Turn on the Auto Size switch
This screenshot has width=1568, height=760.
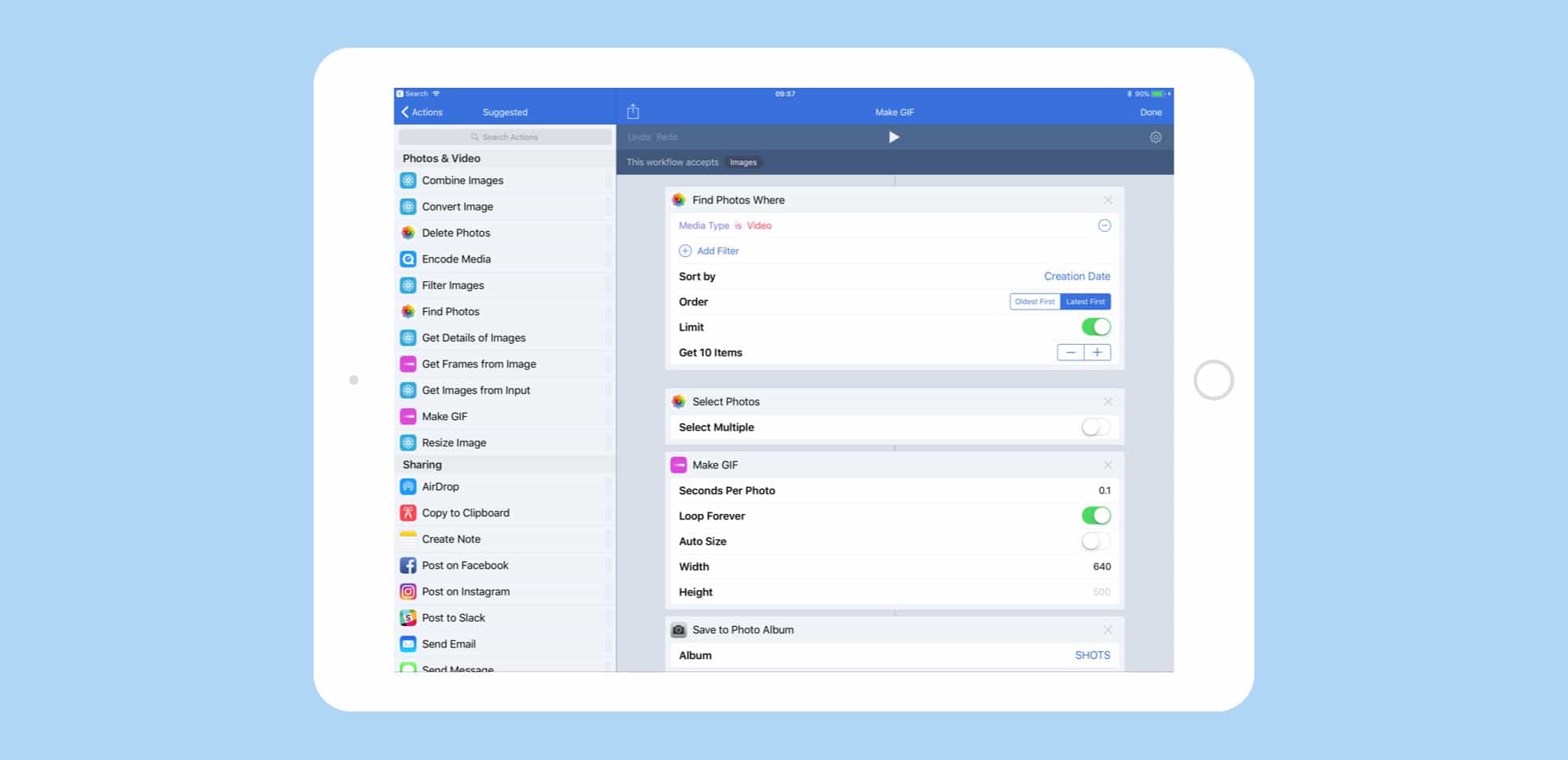(1095, 541)
